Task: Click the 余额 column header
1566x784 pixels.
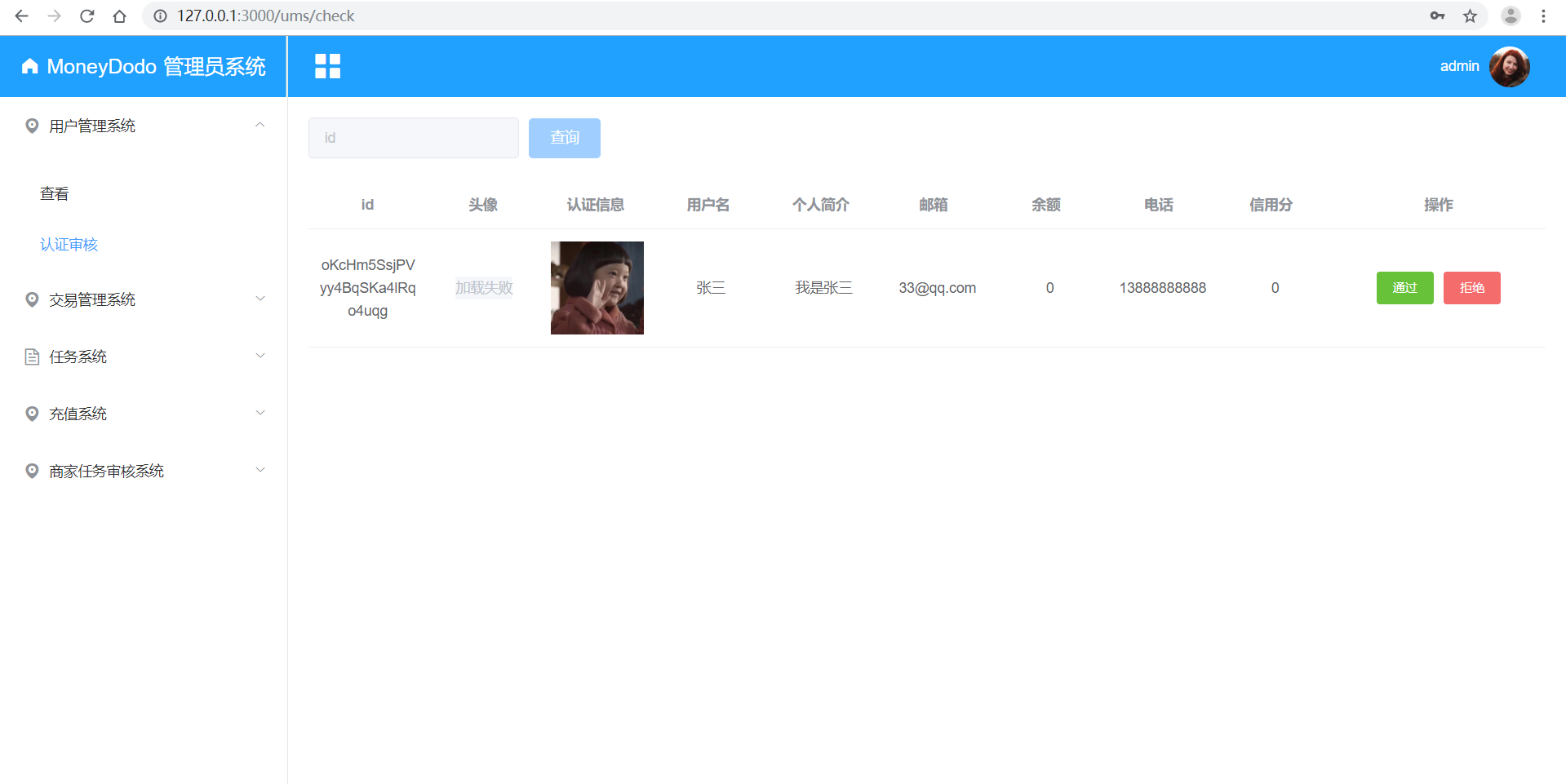Action: (x=1046, y=205)
